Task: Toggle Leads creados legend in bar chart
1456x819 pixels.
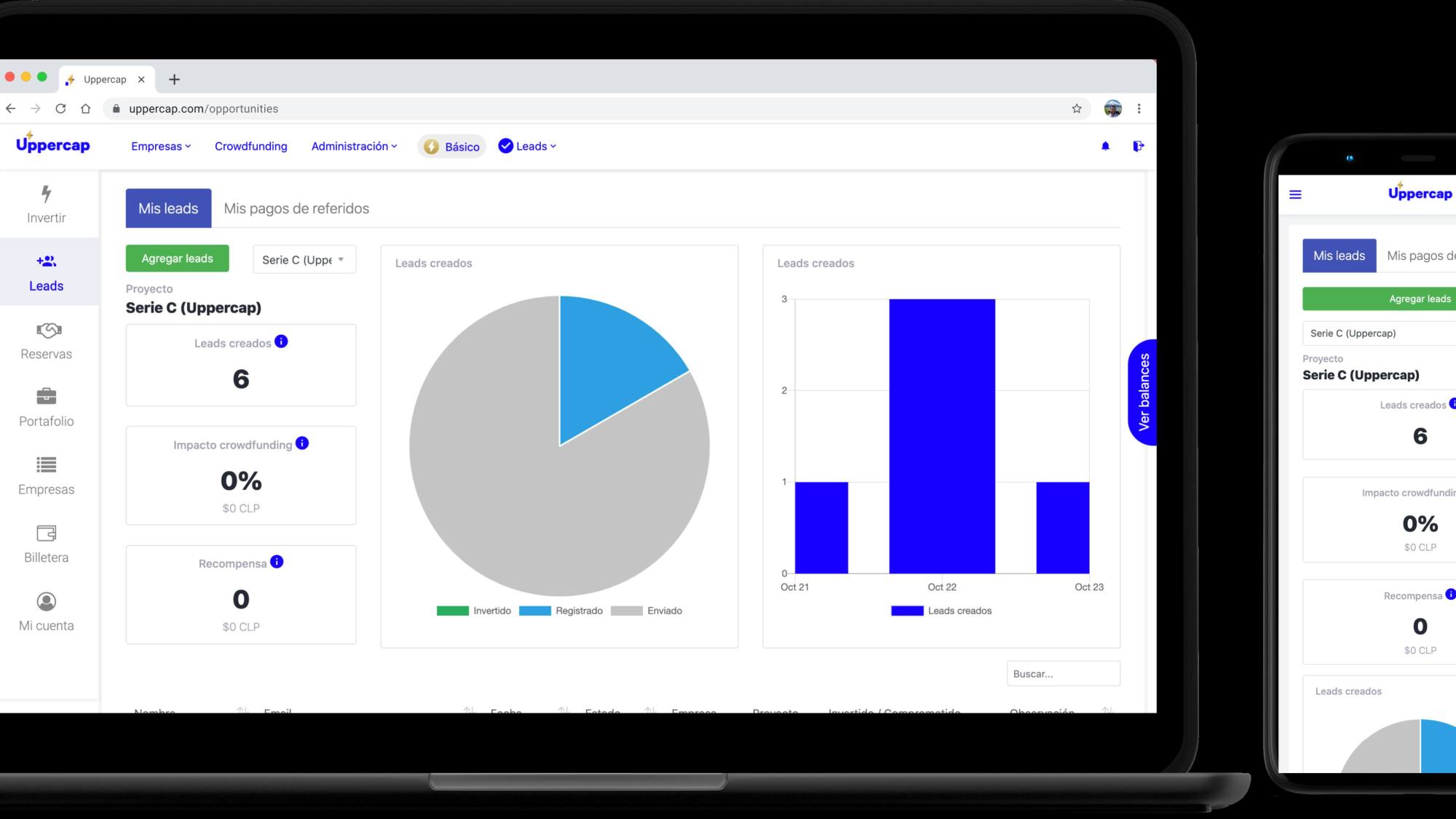Action: click(941, 611)
